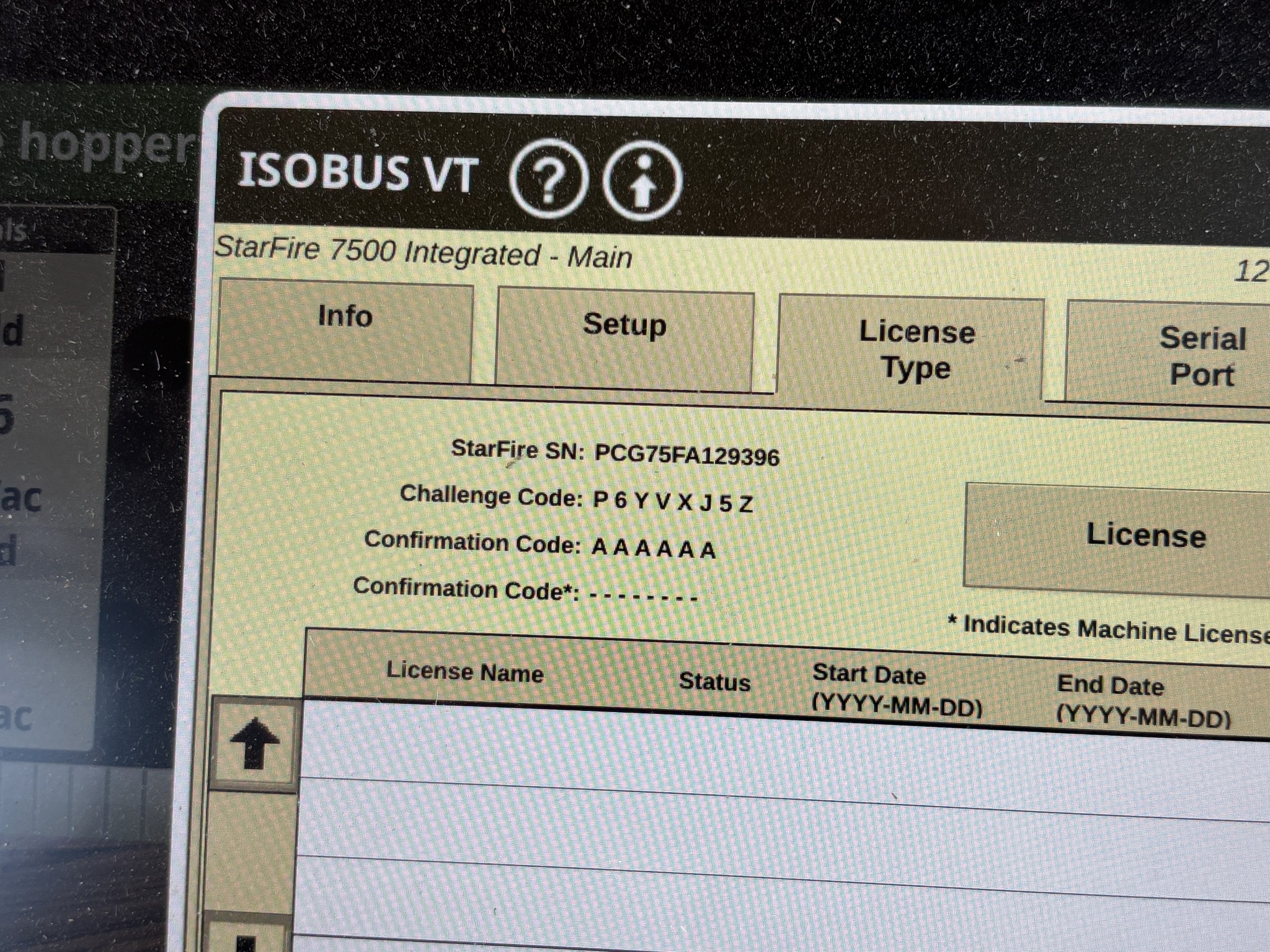The width and height of the screenshot is (1270, 952).
Task: Open the ISOBUS VT information icon
Action: coord(642,180)
